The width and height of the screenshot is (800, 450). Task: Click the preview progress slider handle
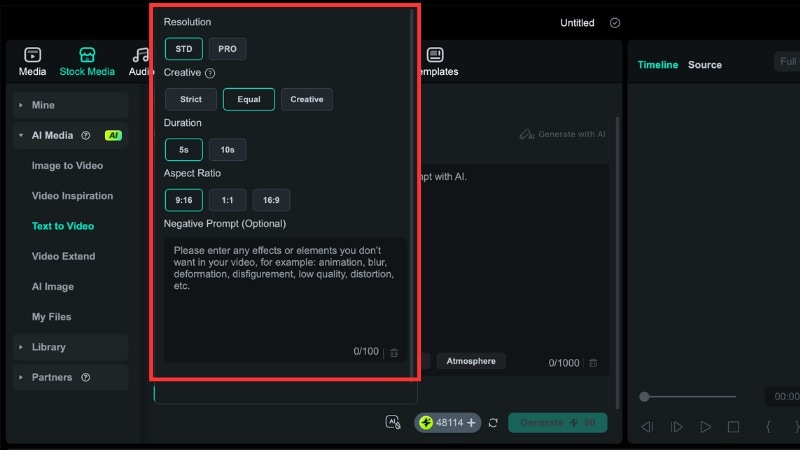pyautogui.click(x=644, y=396)
